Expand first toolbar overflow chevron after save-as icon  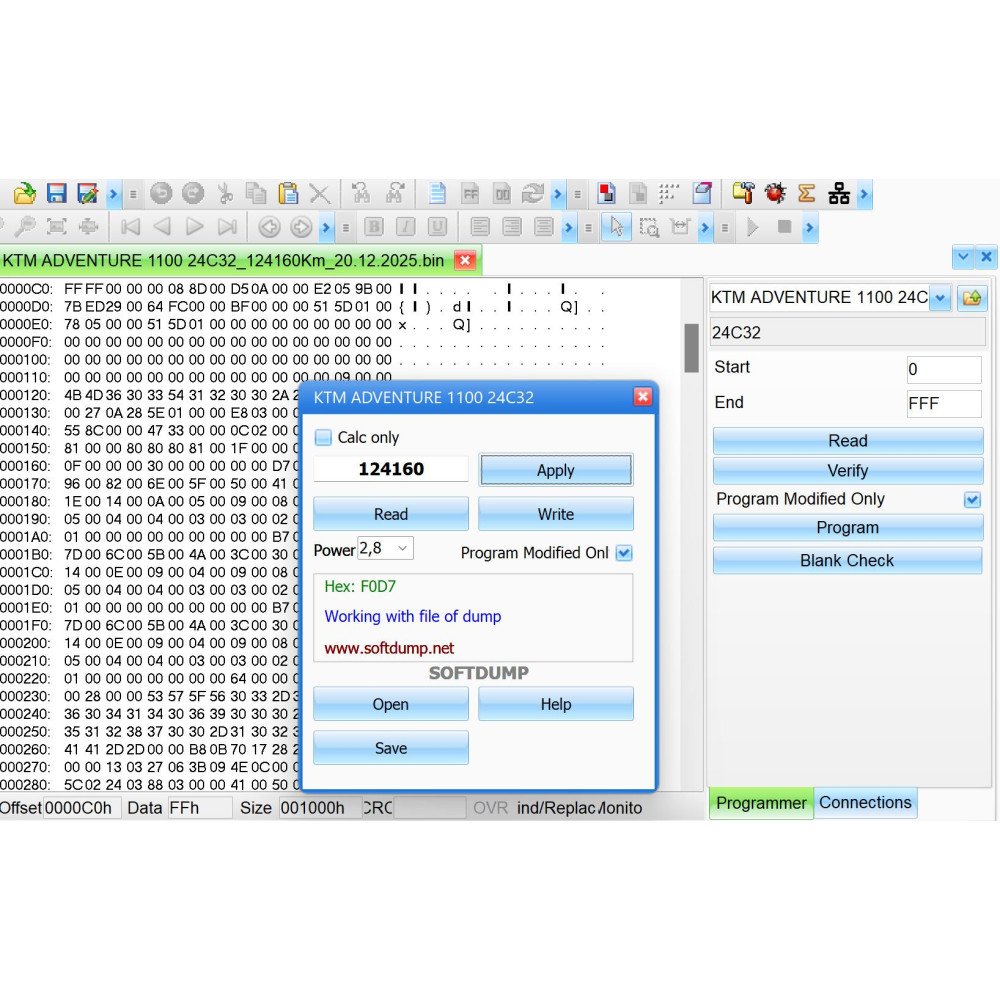tap(114, 193)
